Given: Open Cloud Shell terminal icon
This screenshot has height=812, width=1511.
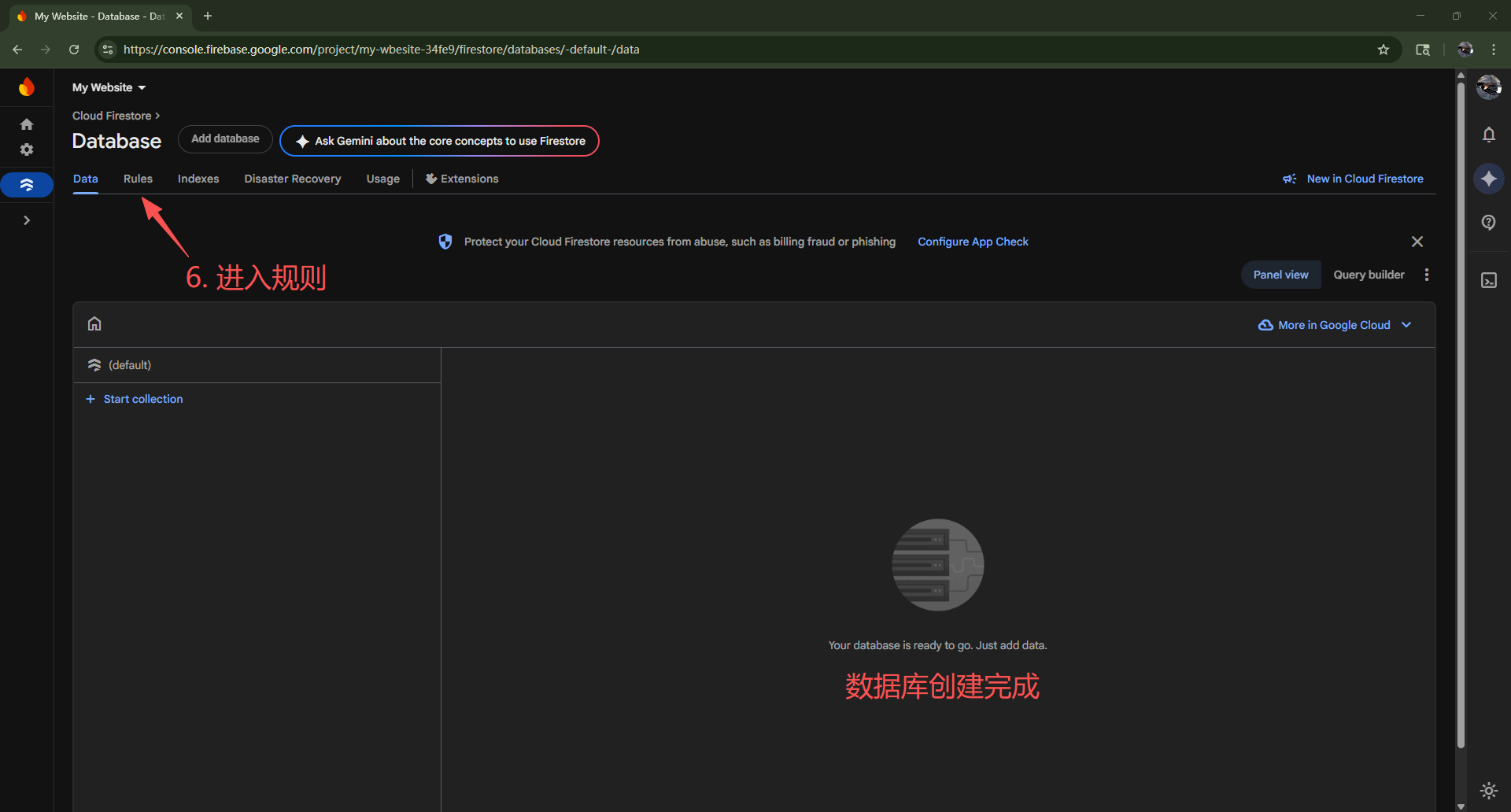Looking at the screenshot, I should (1488, 281).
